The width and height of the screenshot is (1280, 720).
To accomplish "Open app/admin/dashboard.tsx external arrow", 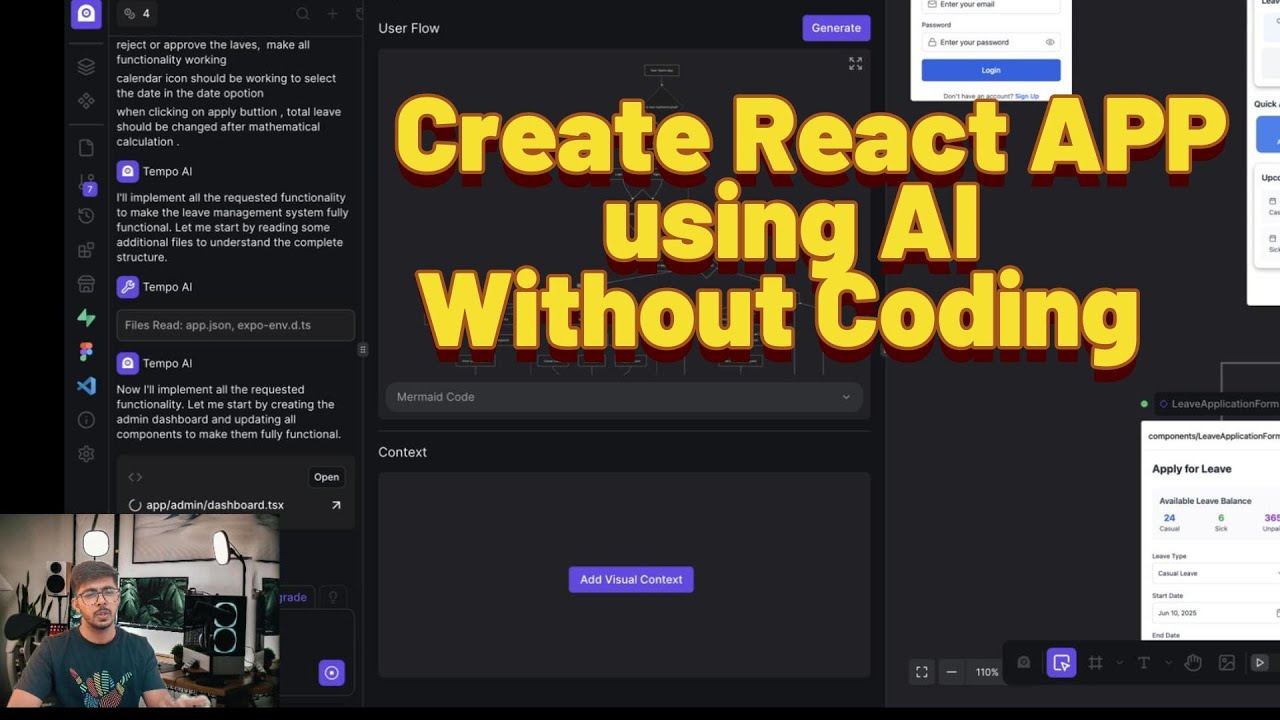I will 336,505.
